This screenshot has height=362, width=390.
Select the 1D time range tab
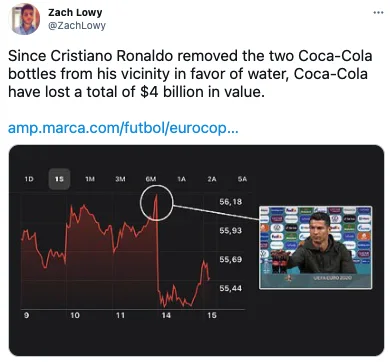tap(29, 179)
